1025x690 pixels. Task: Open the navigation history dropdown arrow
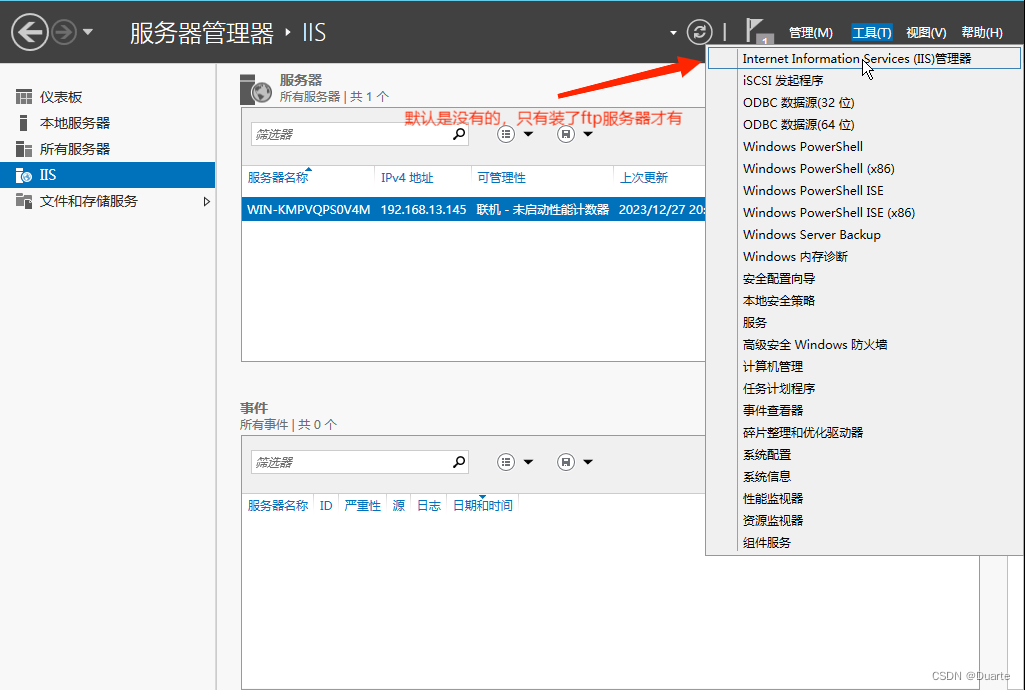tap(88, 32)
